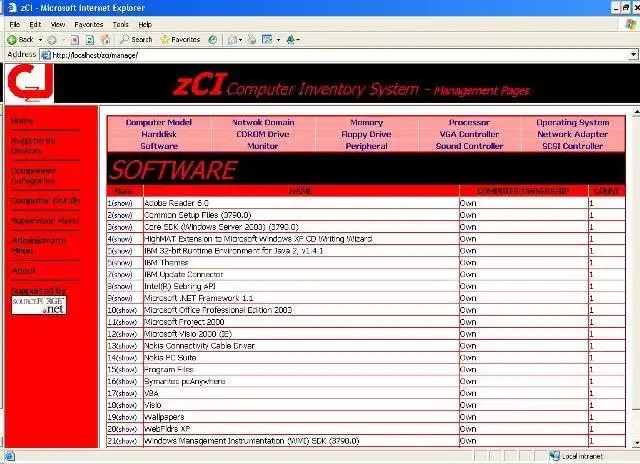Click the IE title bar document icon

point(13,8)
